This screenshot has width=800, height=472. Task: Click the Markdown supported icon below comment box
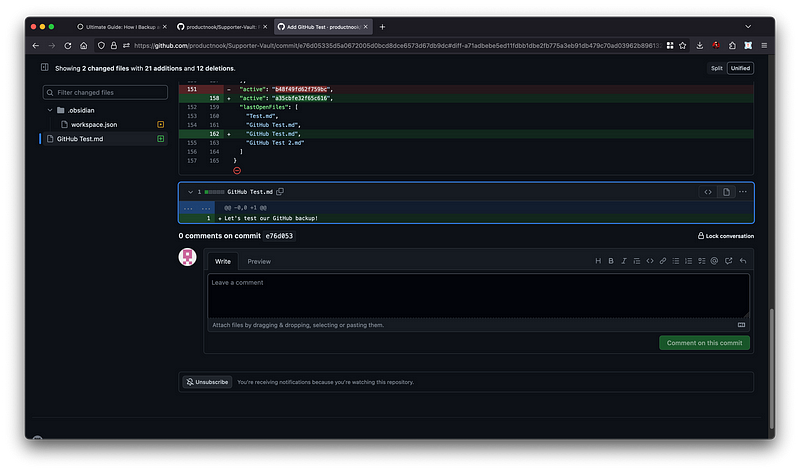tap(741, 325)
